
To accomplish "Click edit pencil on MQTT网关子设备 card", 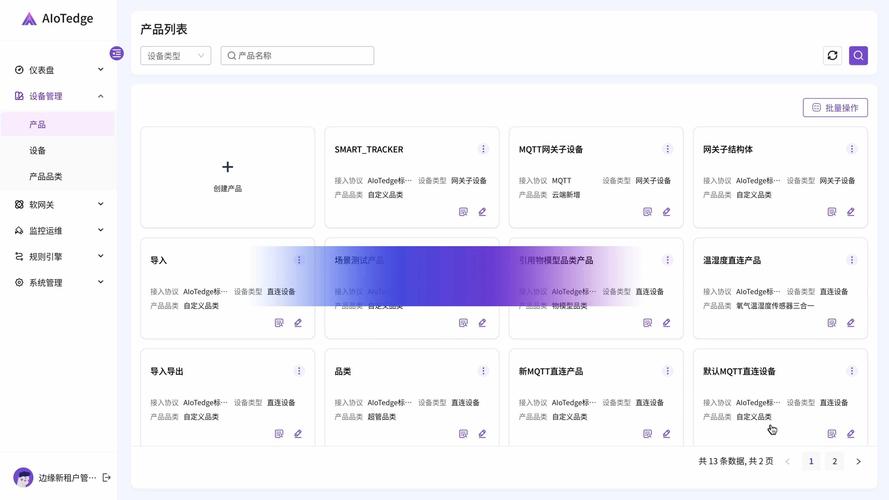I will click(x=666, y=212).
